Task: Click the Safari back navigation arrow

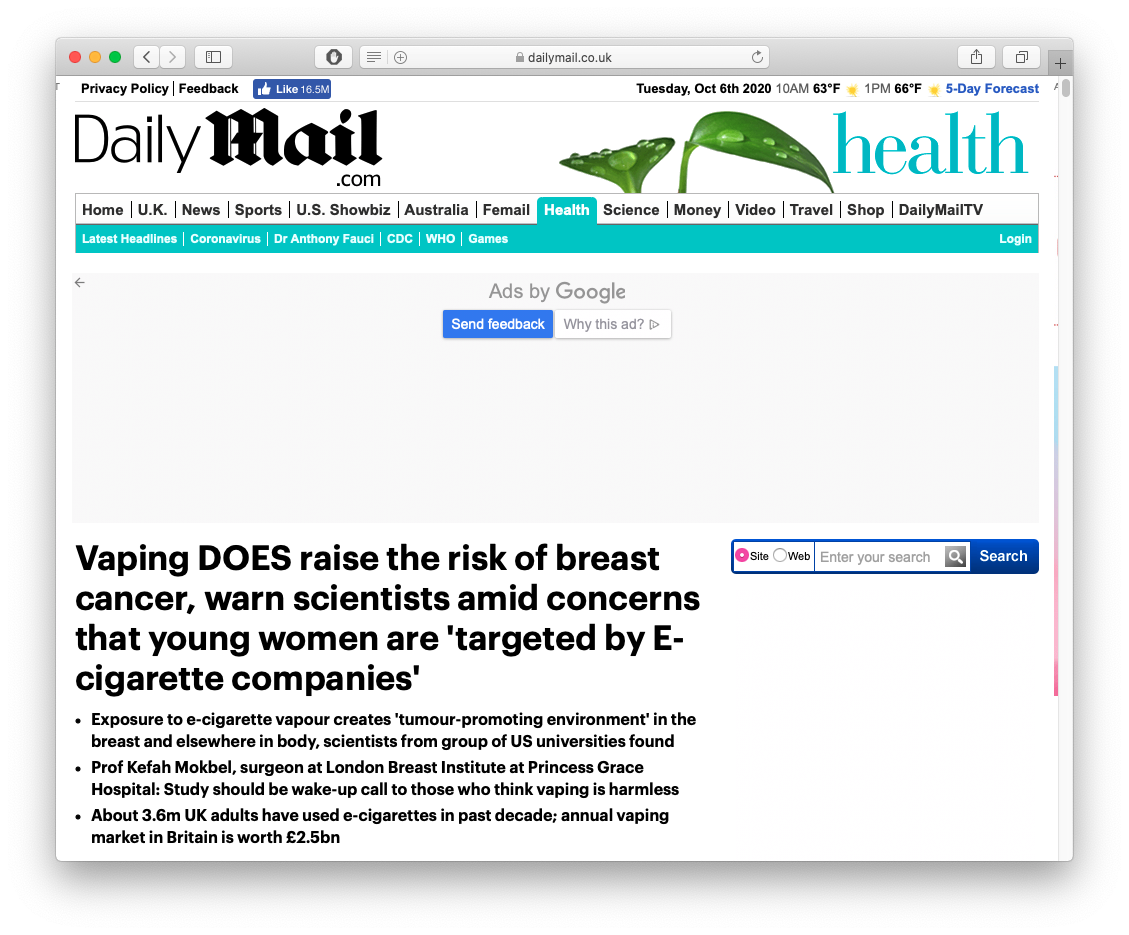Action: (x=147, y=57)
